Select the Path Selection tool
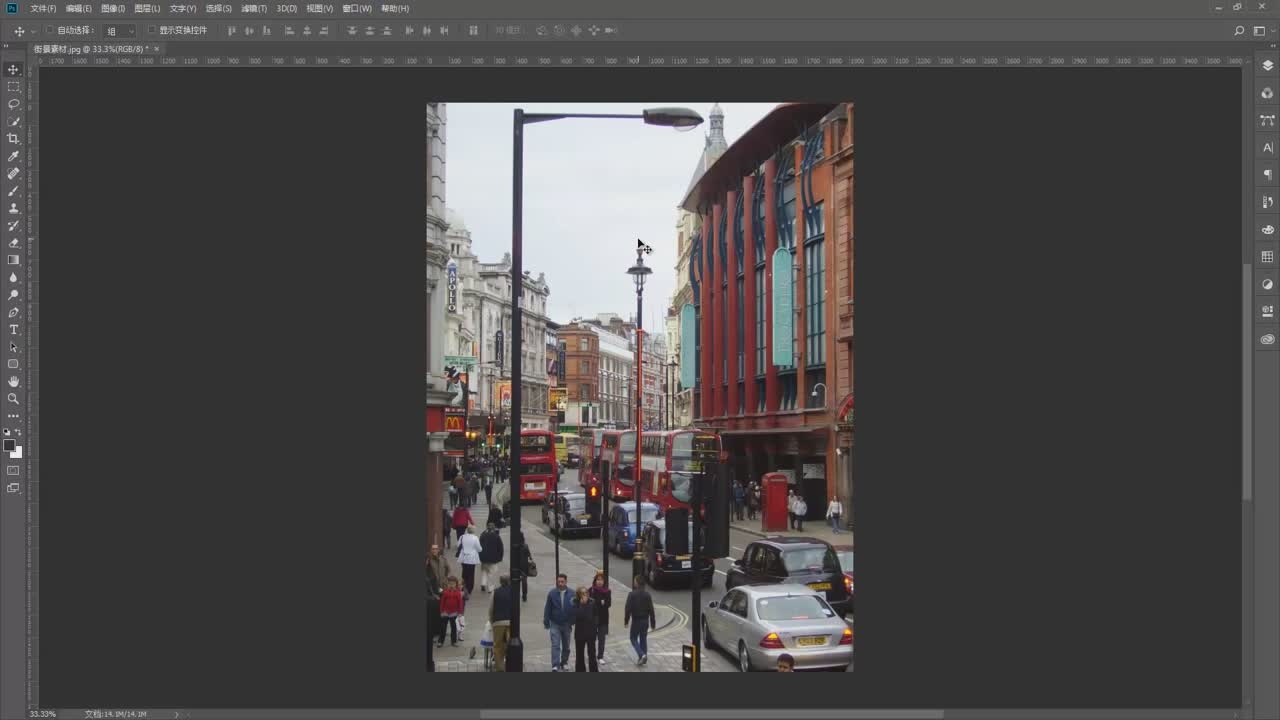Screen dimensions: 1280x720 [x=13, y=347]
